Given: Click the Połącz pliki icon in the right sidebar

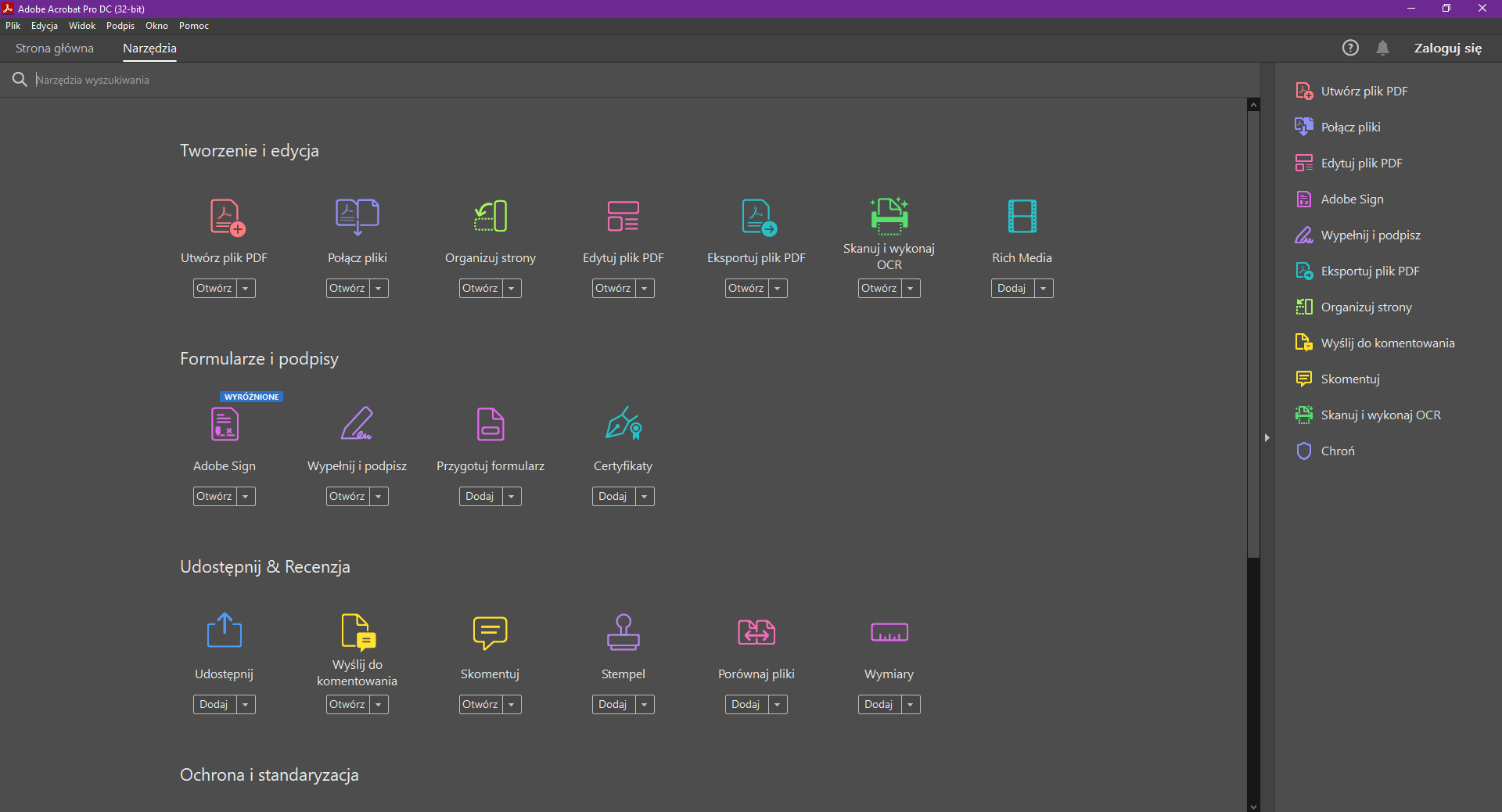Looking at the screenshot, I should point(1304,127).
